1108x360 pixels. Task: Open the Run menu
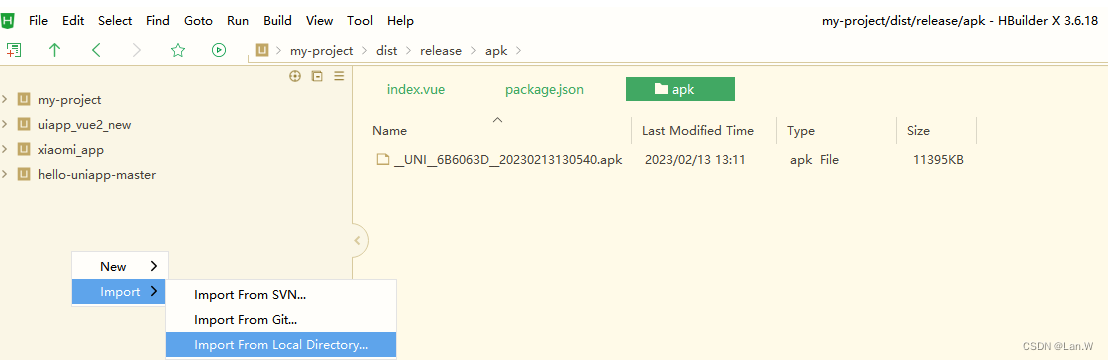238,21
